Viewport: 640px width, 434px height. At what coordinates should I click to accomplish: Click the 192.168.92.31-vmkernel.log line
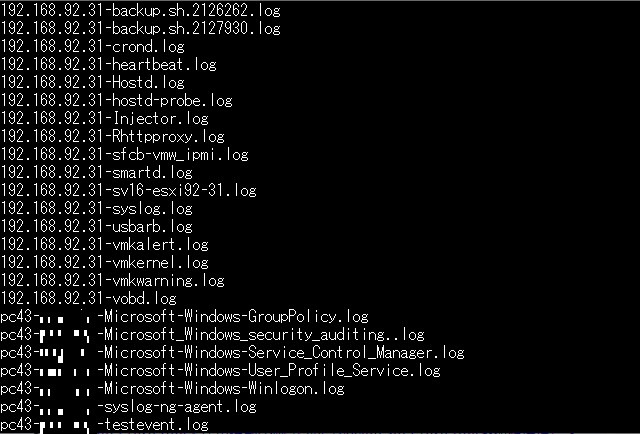(x=104, y=262)
